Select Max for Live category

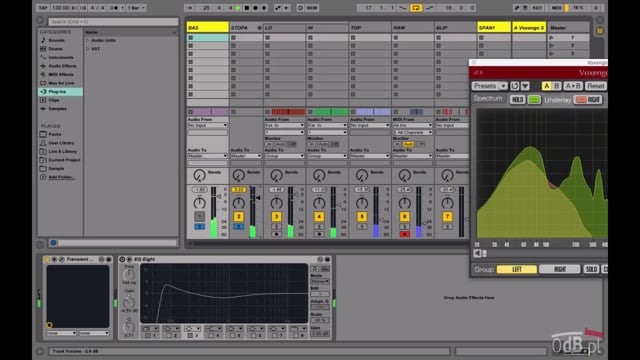tap(61, 83)
